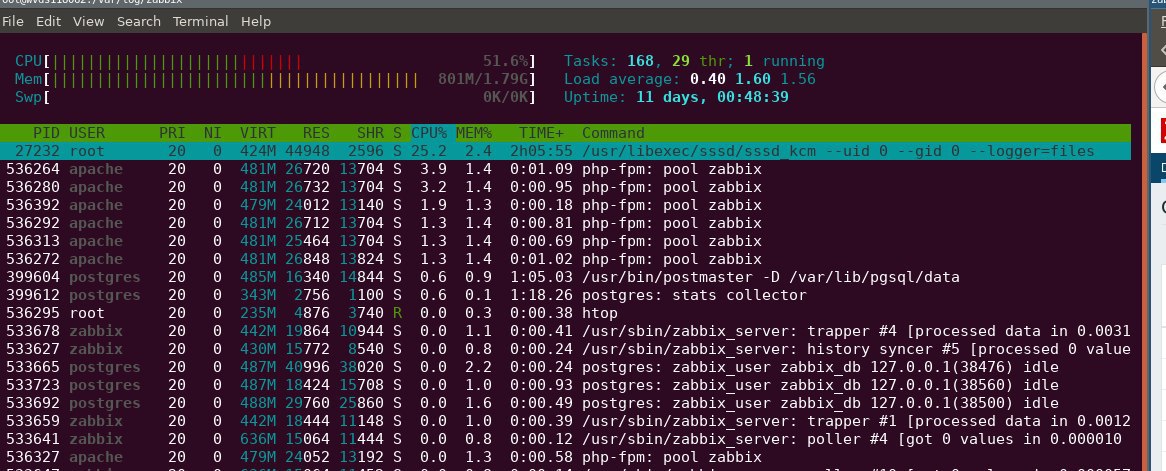
Task: Select zabbix_server trapper #4 process row
Action: (565, 331)
